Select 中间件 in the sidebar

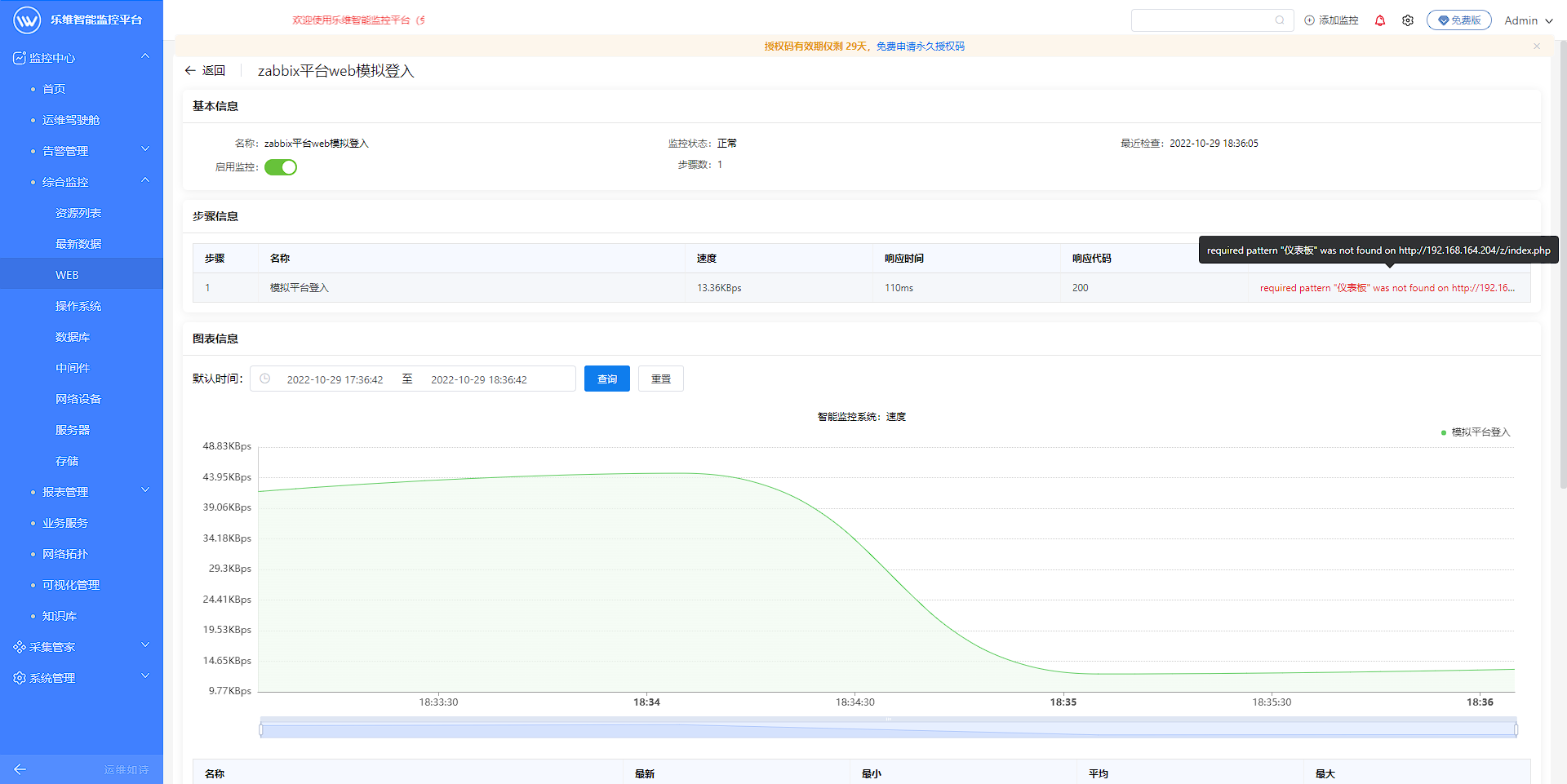[73, 368]
